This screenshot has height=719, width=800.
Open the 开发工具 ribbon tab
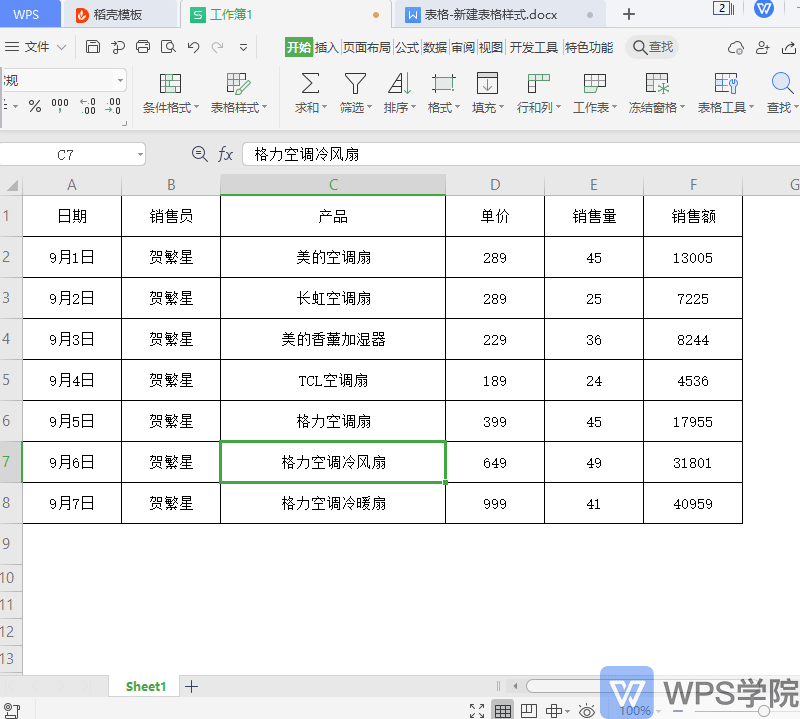534,47
